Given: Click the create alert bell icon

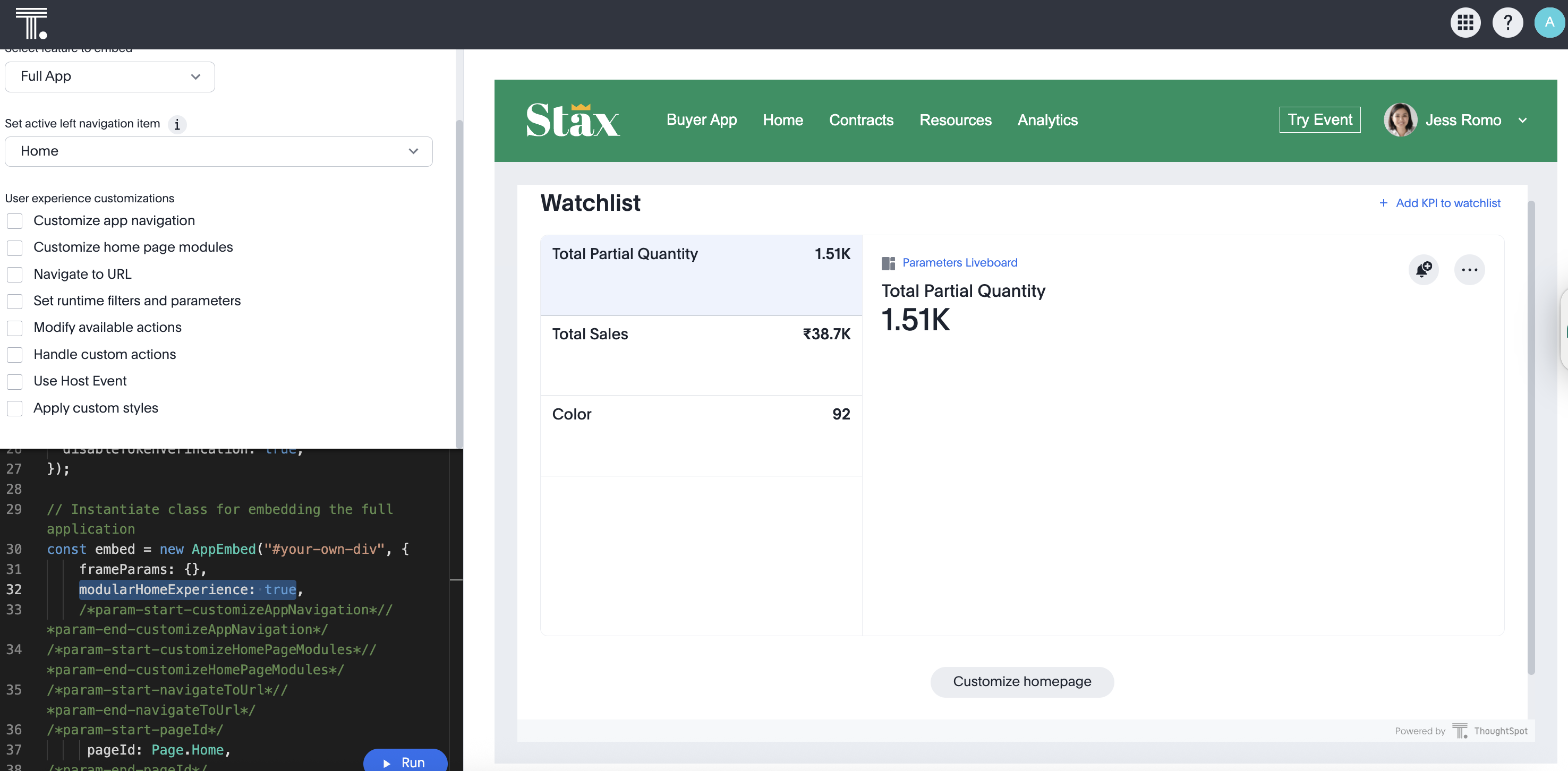Looking at the screenshot, I should (x=1423, y=270).
